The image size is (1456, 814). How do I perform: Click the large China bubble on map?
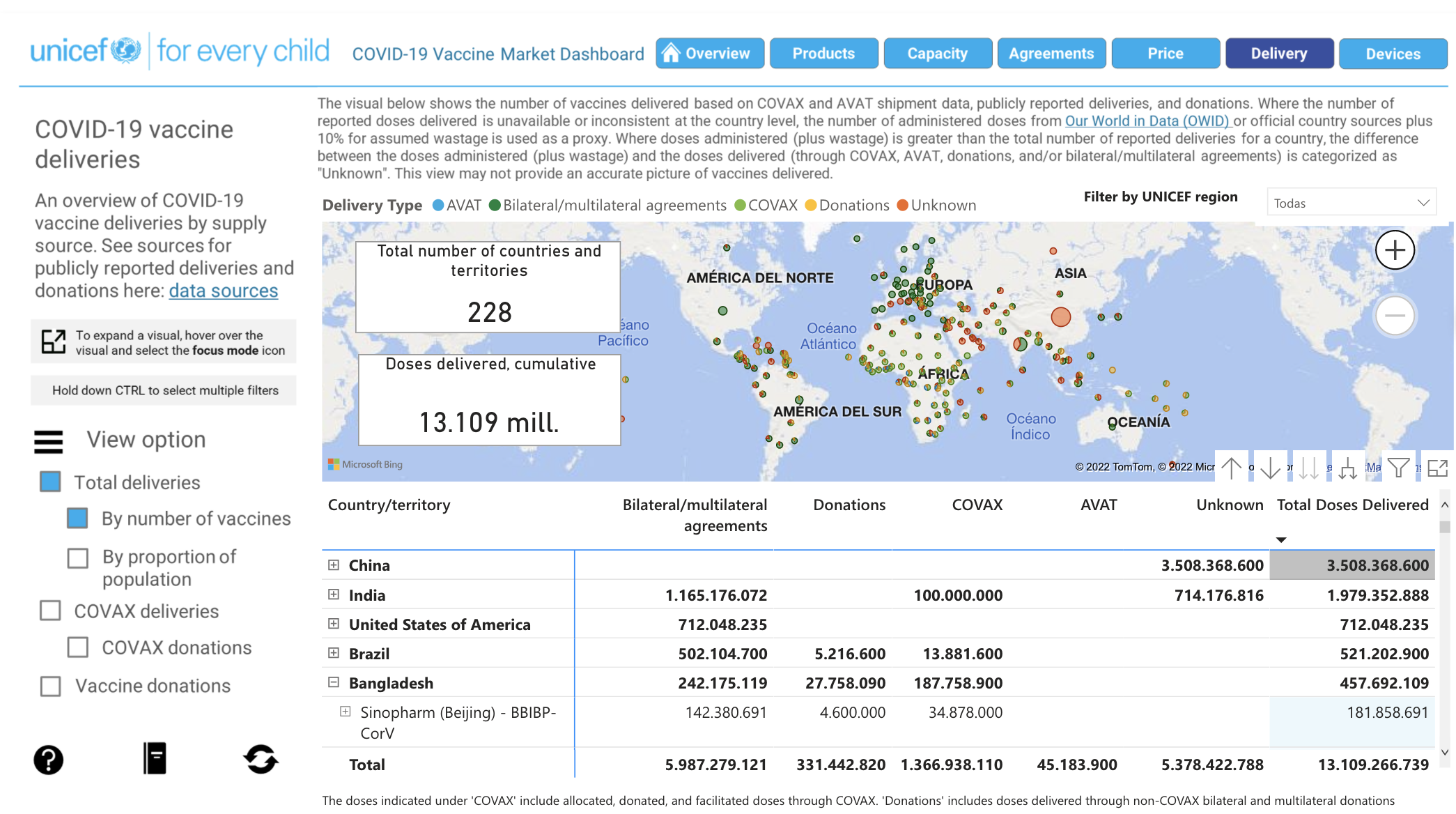pos(1061,317)
